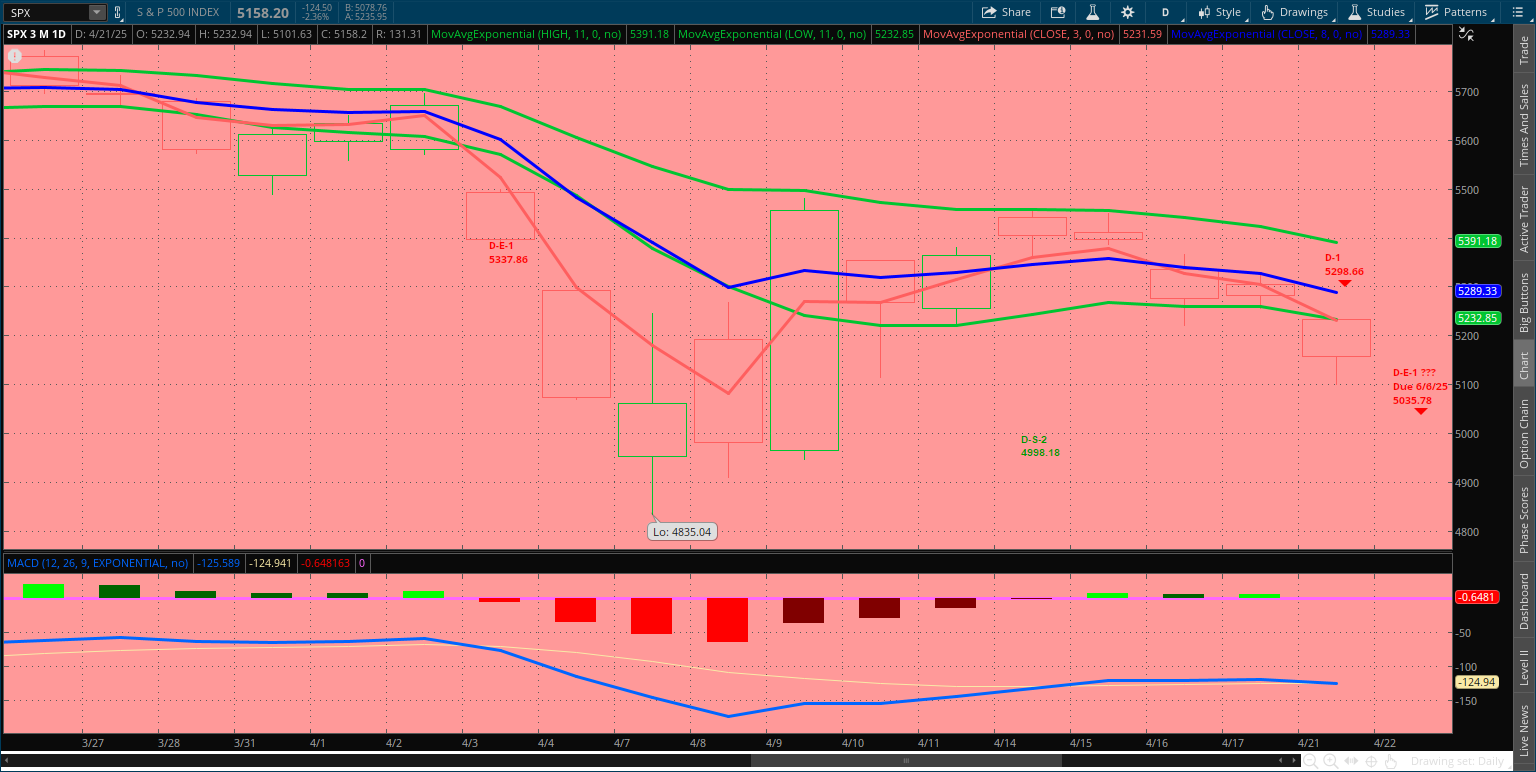1536x772 pixels.
Task: Click the MACD (12, 26, 9, EXPONENTIAL, no) label
Action: pyautogui.click(x=97, y=563)
